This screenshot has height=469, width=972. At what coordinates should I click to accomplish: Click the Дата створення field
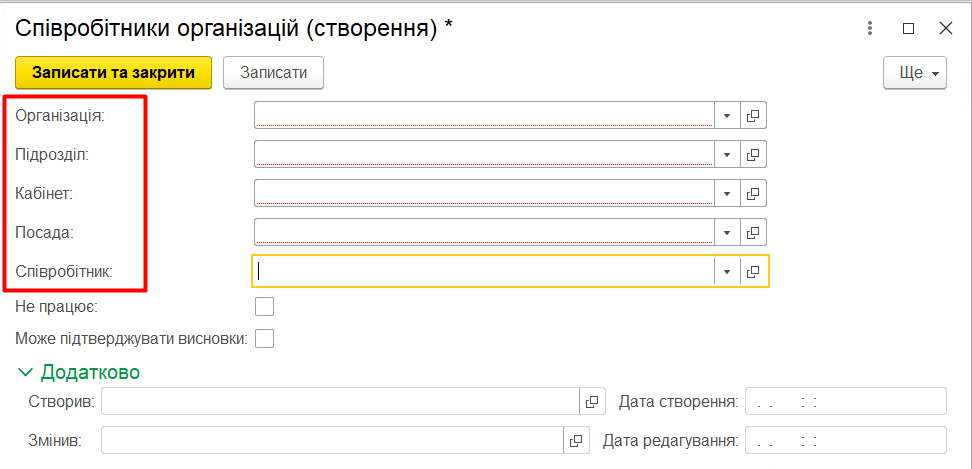click(x=845, y=402)
